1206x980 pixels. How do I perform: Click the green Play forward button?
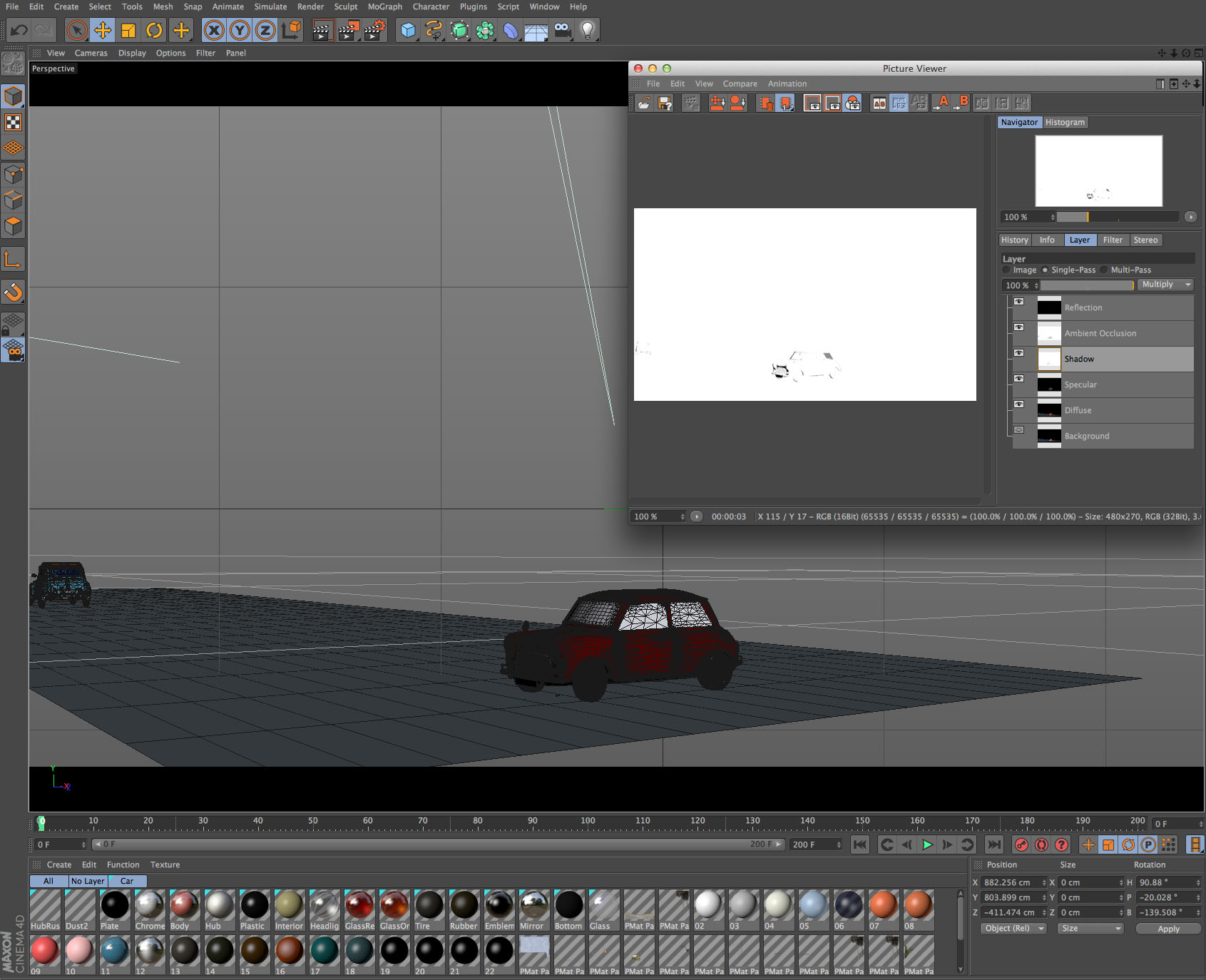pos(927,844)
